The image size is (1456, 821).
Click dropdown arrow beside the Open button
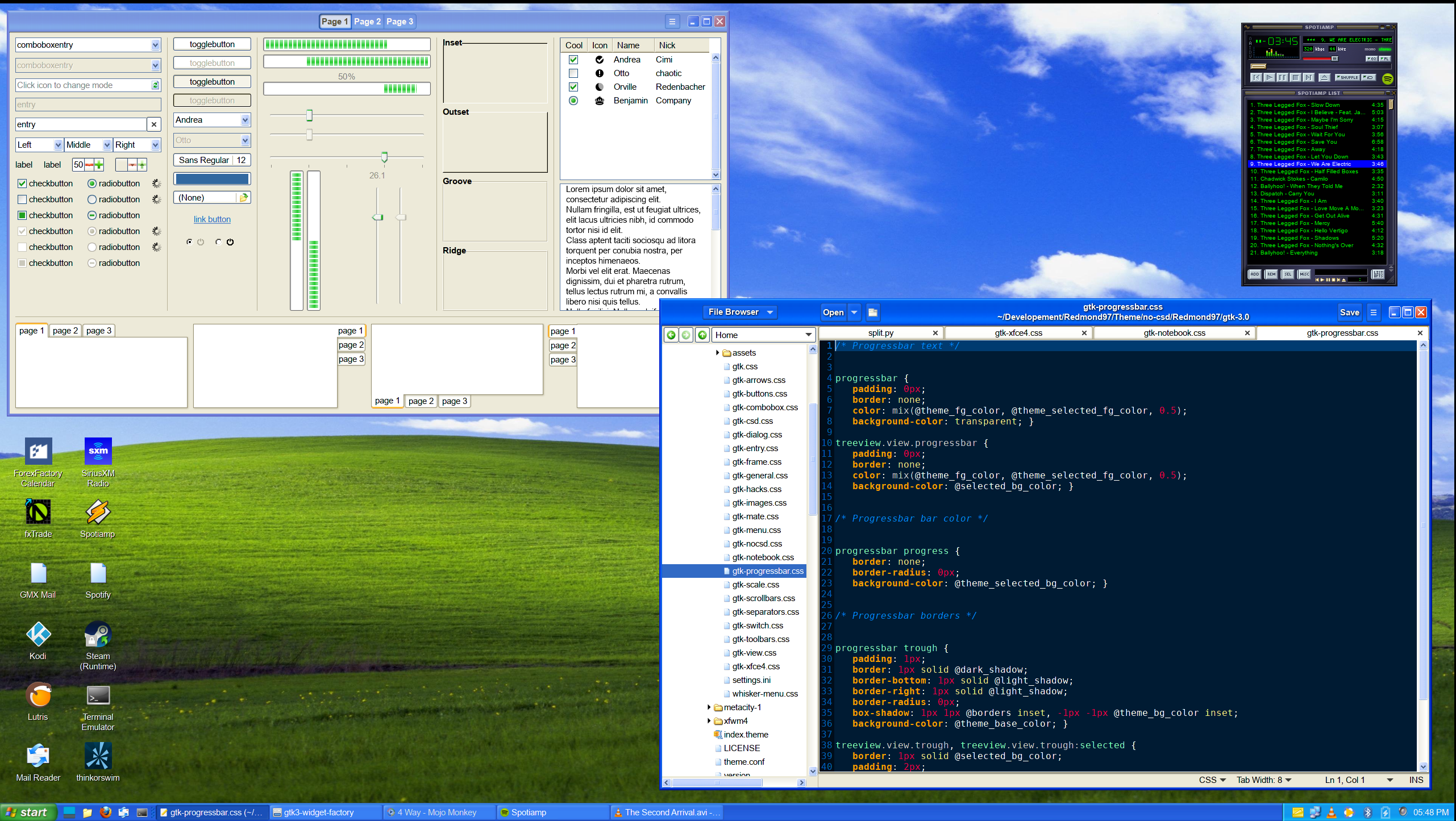pyautogui.click(x=854, y=312)
